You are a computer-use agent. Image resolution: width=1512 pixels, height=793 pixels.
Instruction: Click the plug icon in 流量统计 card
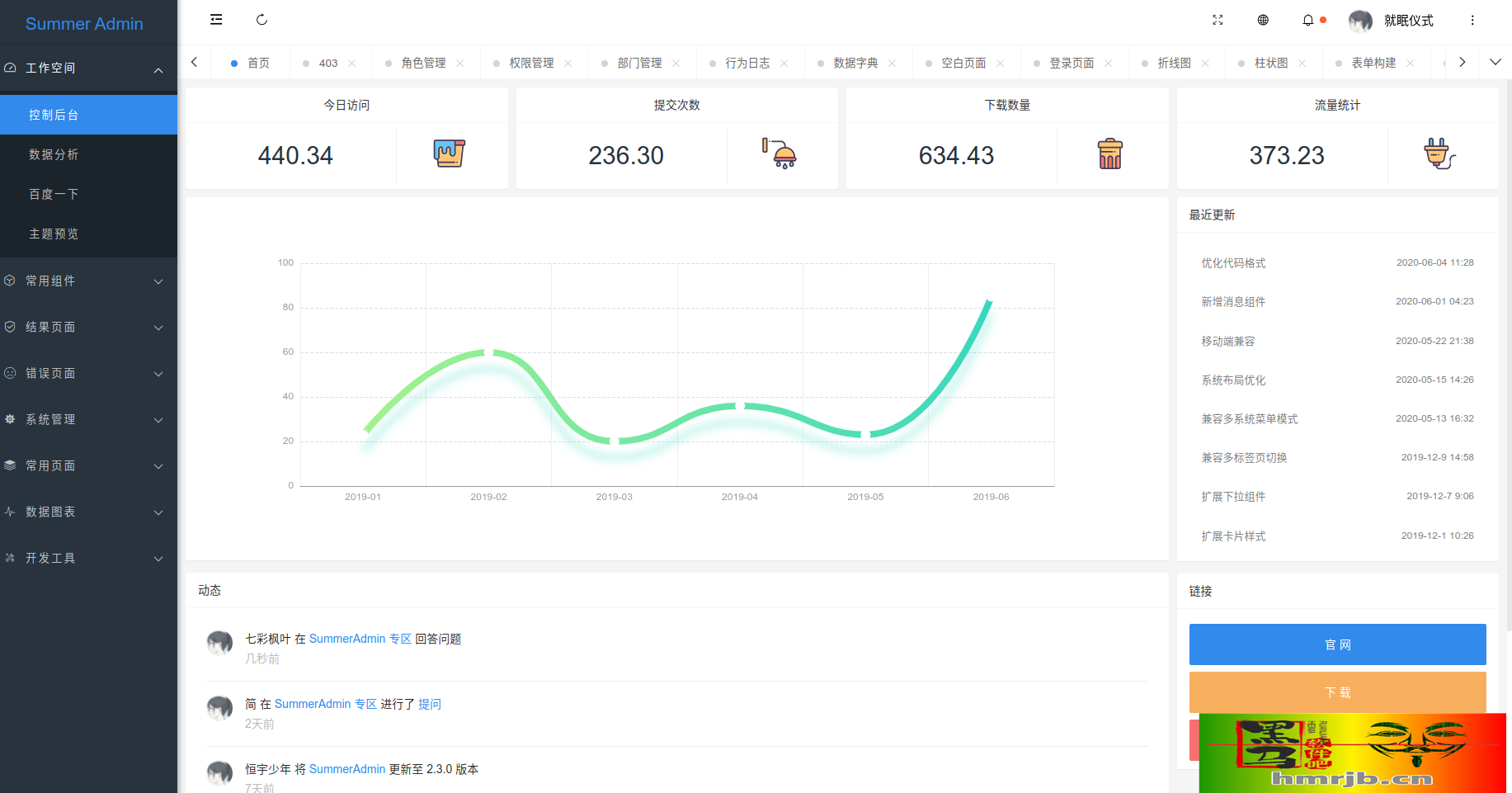1440,153
